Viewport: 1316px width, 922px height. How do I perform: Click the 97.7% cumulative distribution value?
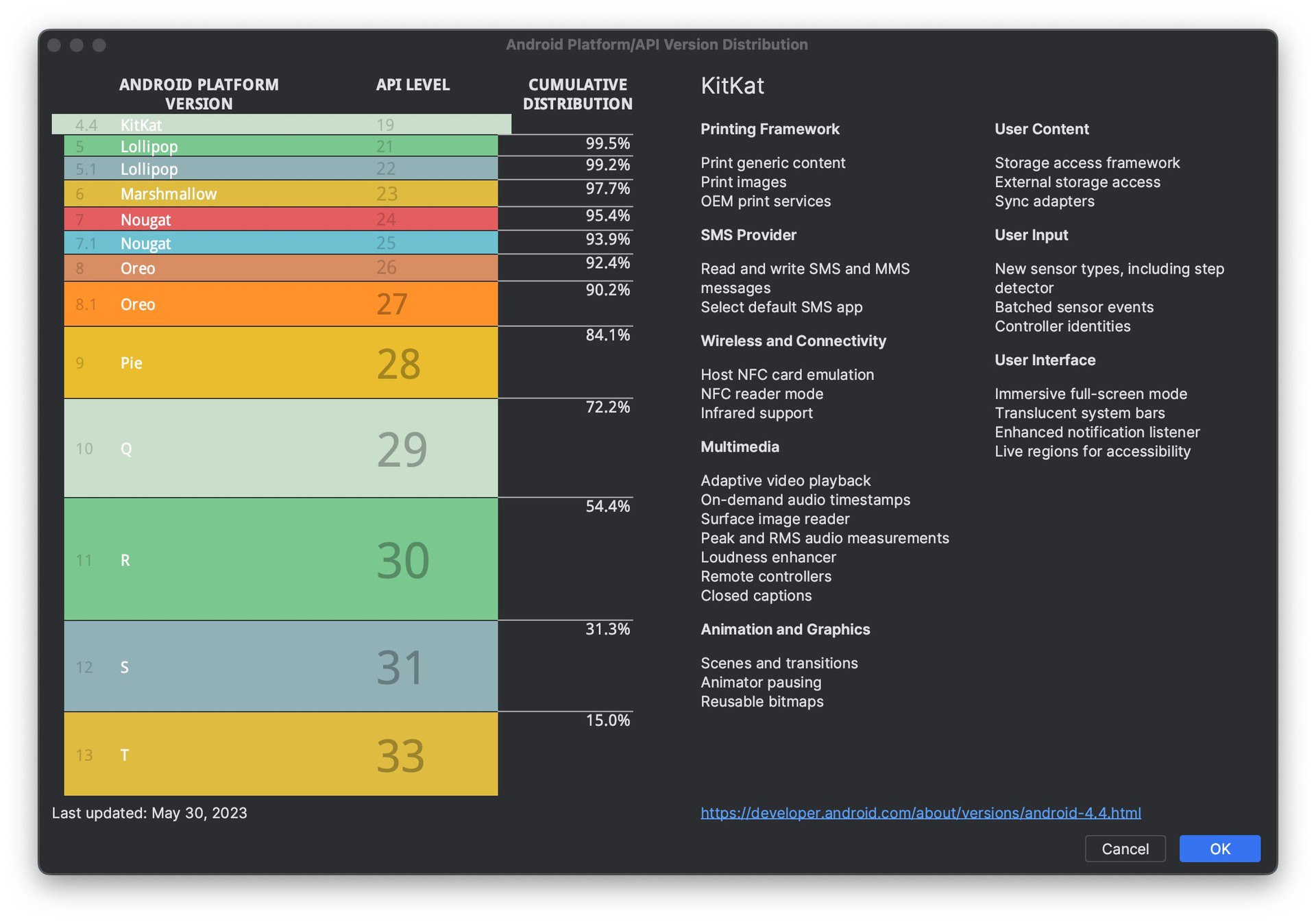607,189
